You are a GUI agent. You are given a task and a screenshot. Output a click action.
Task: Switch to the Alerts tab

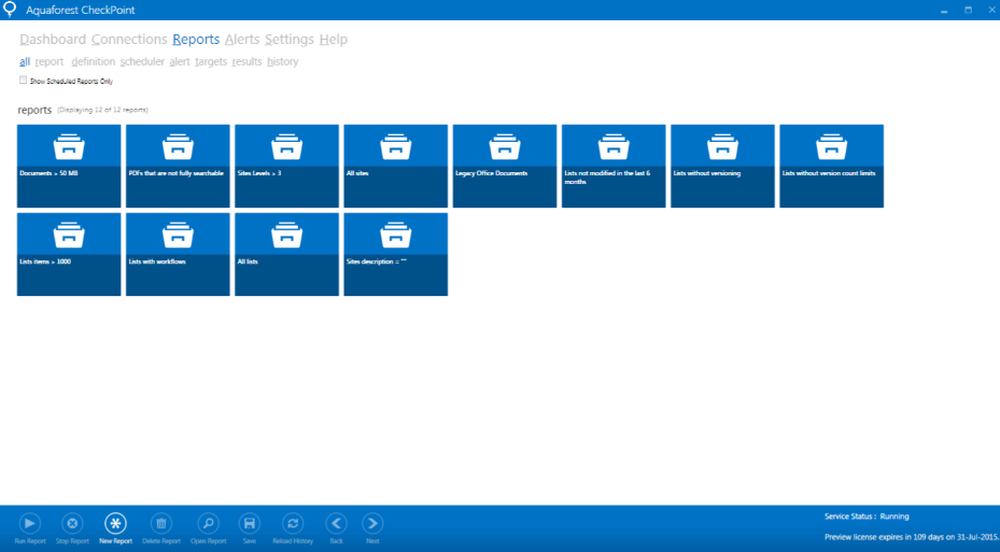coord(242,40)
